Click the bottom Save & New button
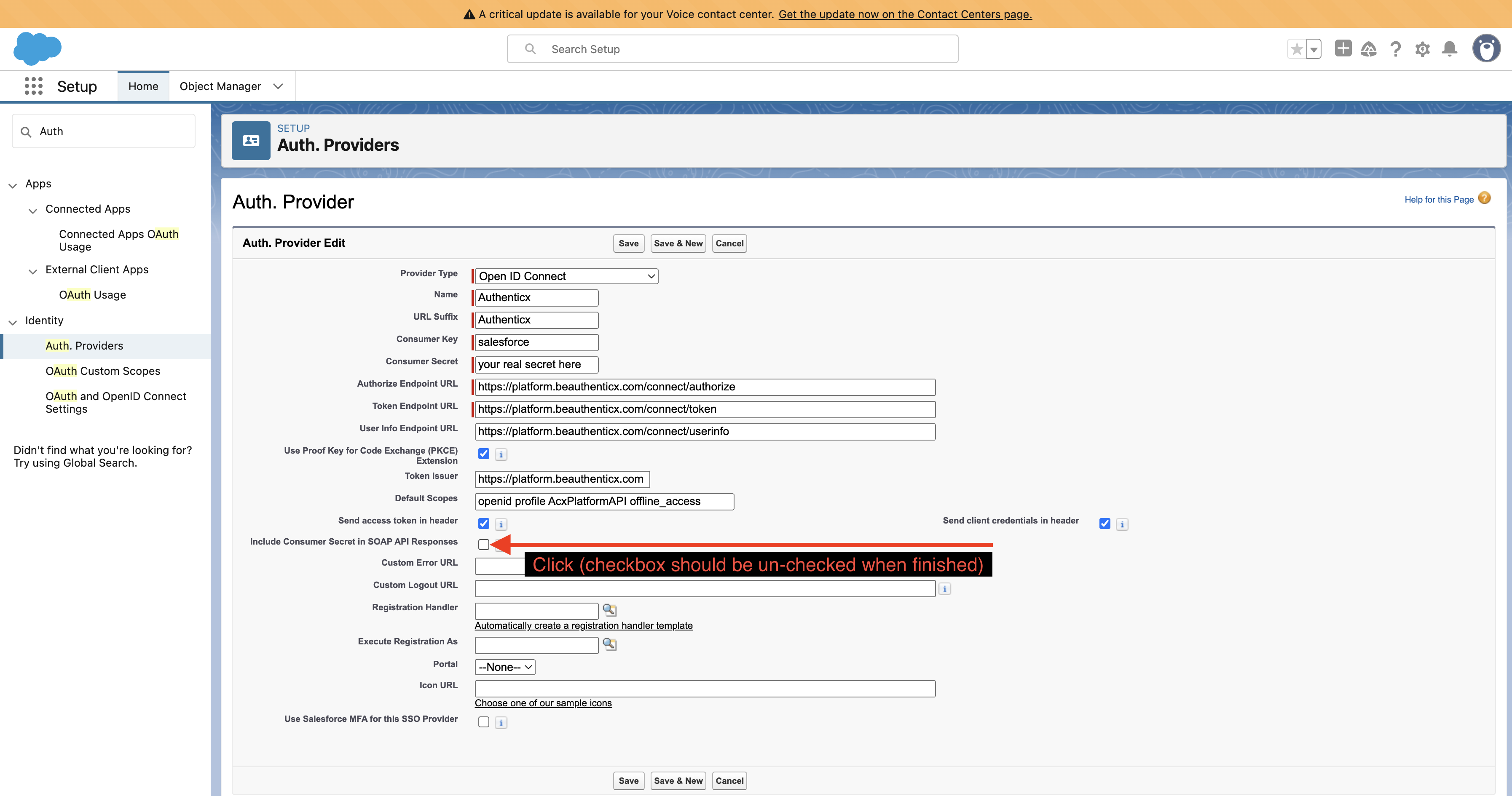 (678, 781)
